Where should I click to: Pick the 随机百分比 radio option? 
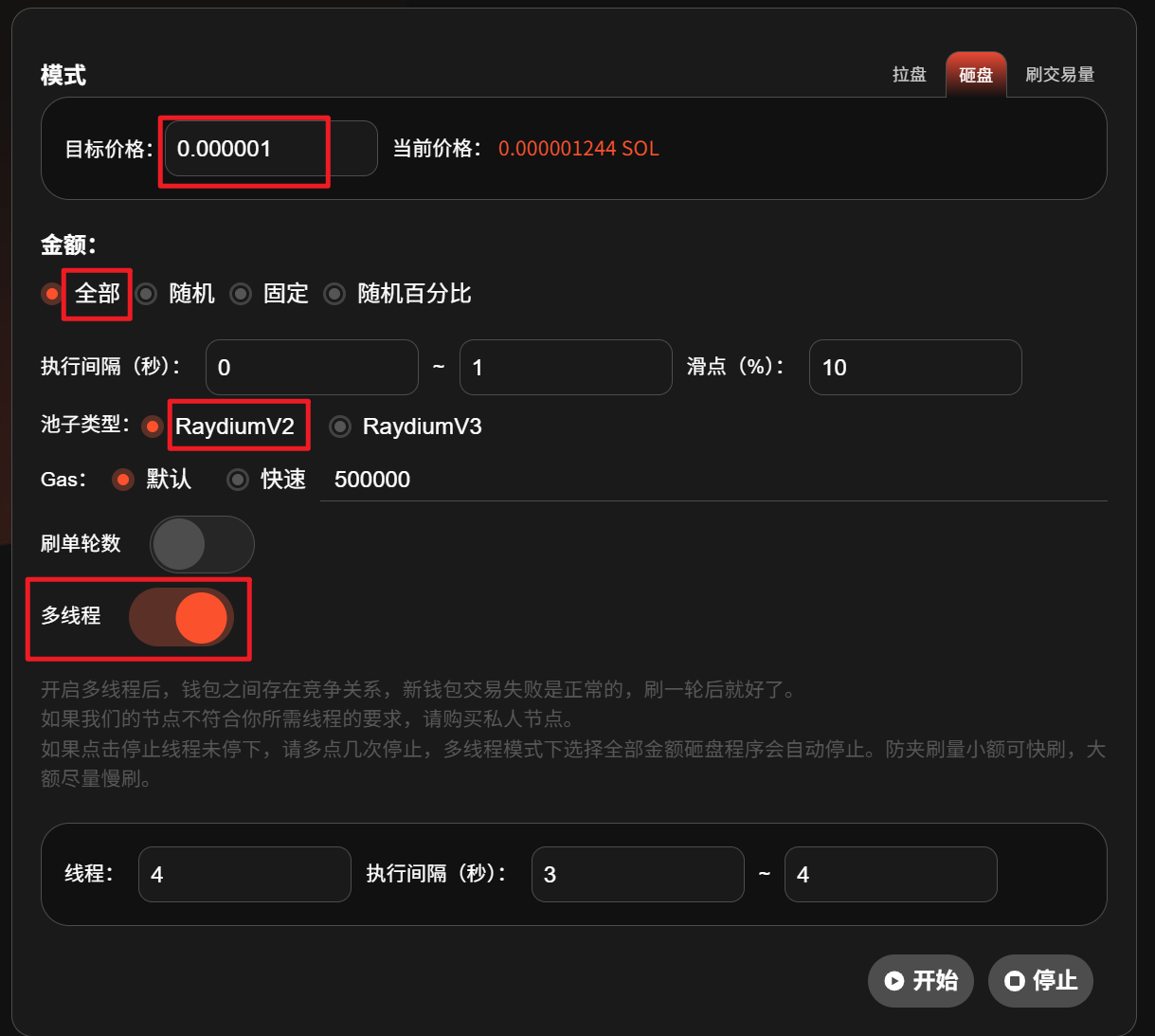pyautogui.click(x=334, y=294)
